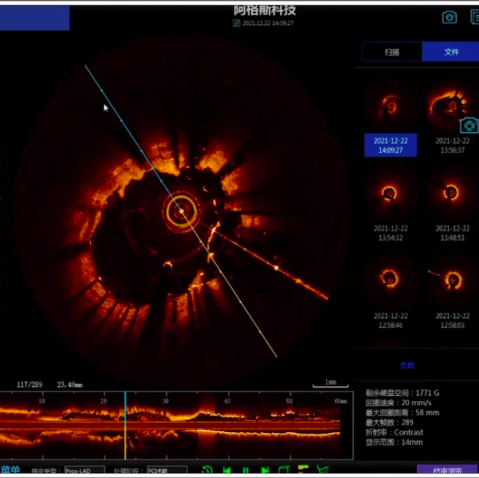Click the green replay loop icon
Screen dimensions: 479x478
(x=207, y=470)
